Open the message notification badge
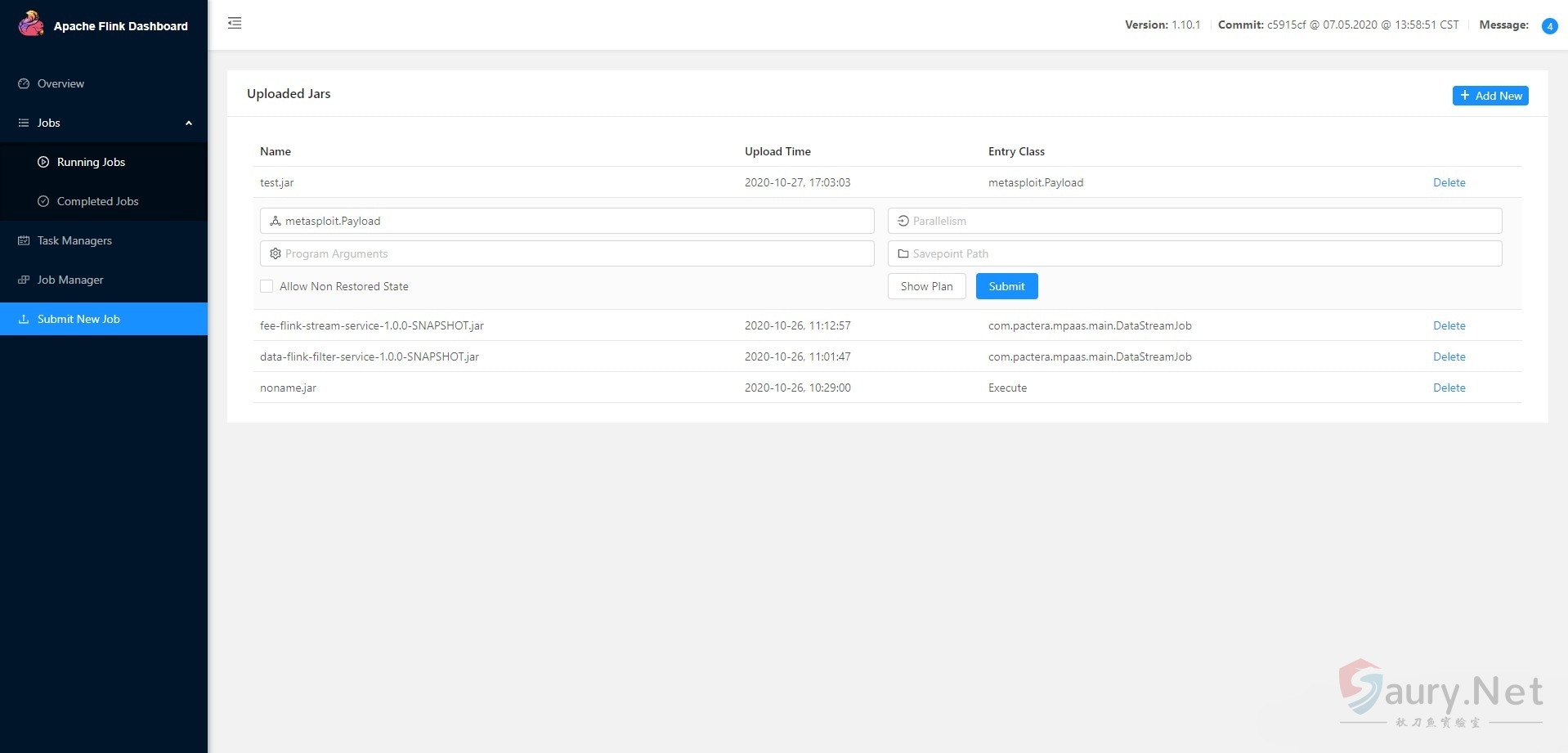This screenshot has height=753, width=1568. 1548,26
